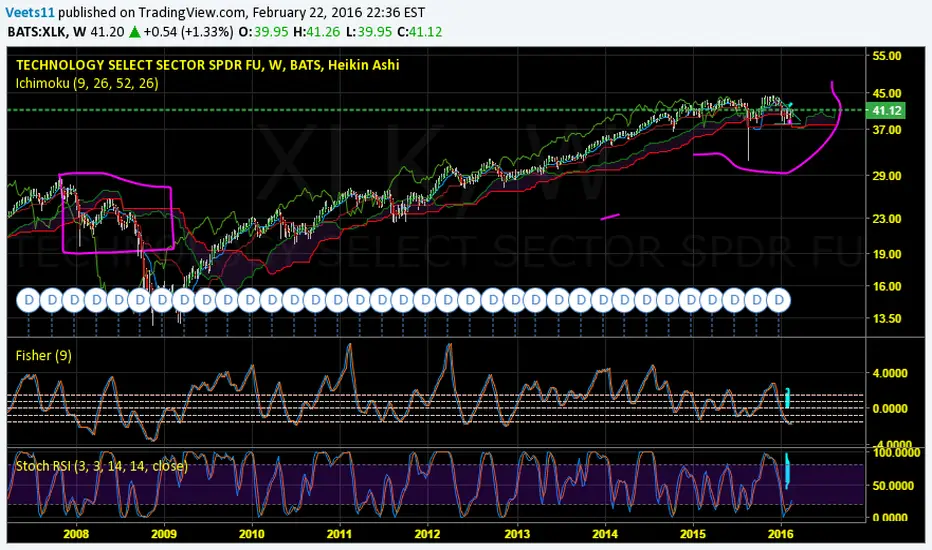The height and width of the screenshot is (550, 932).
Task: Open the dividend D marker above 2010
Action: pyautogui.click(x=250, y=300)
